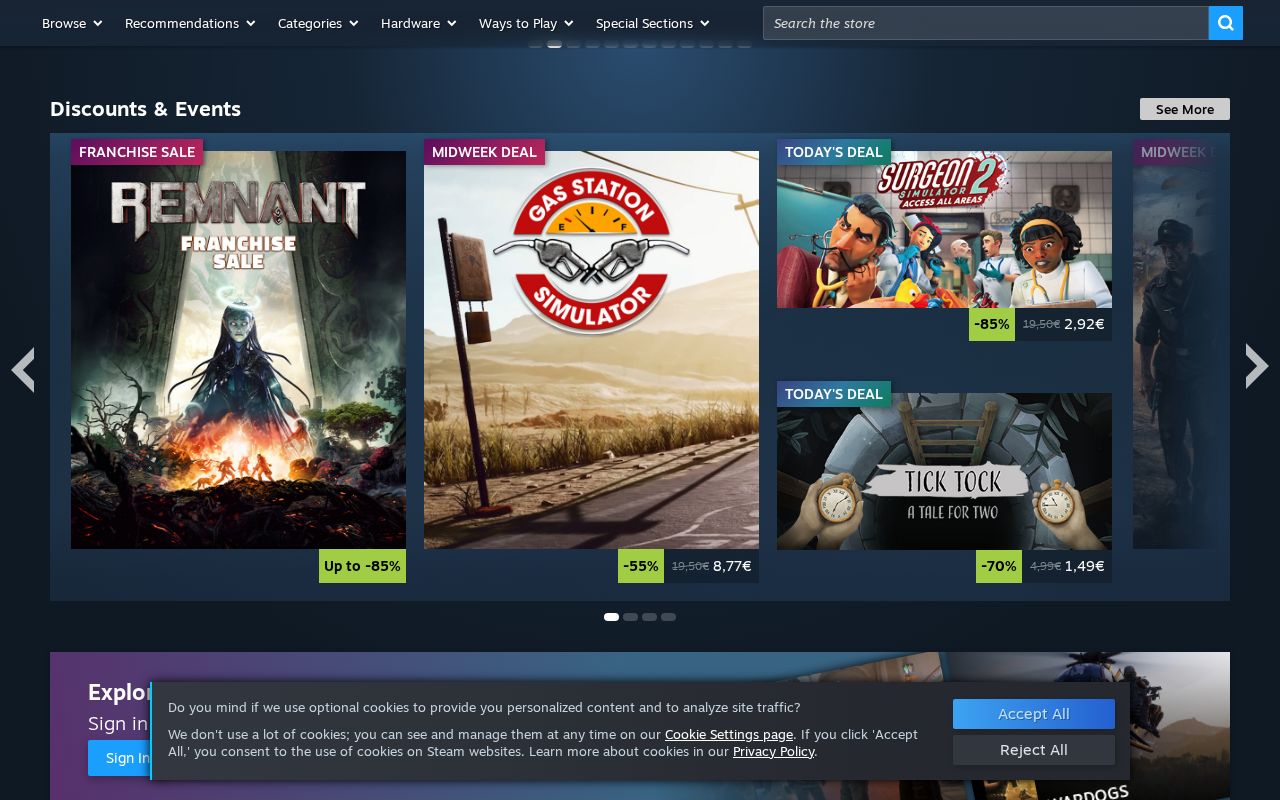
Task: Open the Surgeon Simulator 2 banner
Action: pyautogui.click(x=944, y=229)
